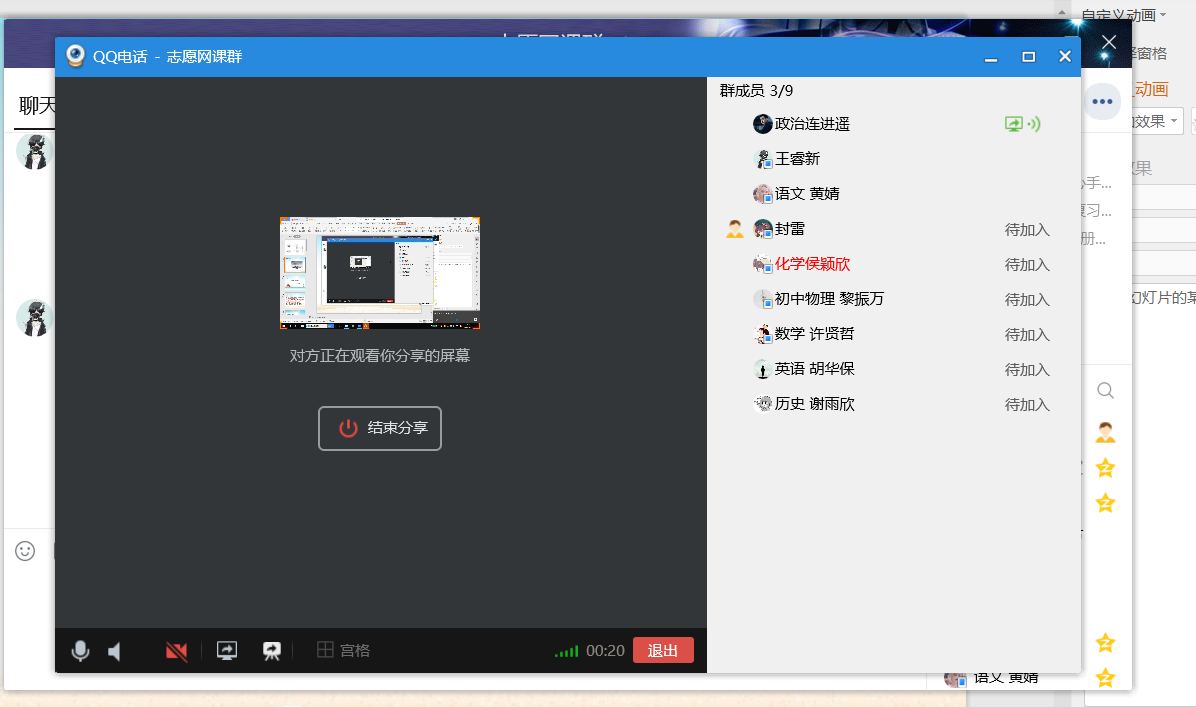Viewport: 1196px width, 707px height.
Task: Click the three-dot more options button
Action: click(x=1103, y=101)
